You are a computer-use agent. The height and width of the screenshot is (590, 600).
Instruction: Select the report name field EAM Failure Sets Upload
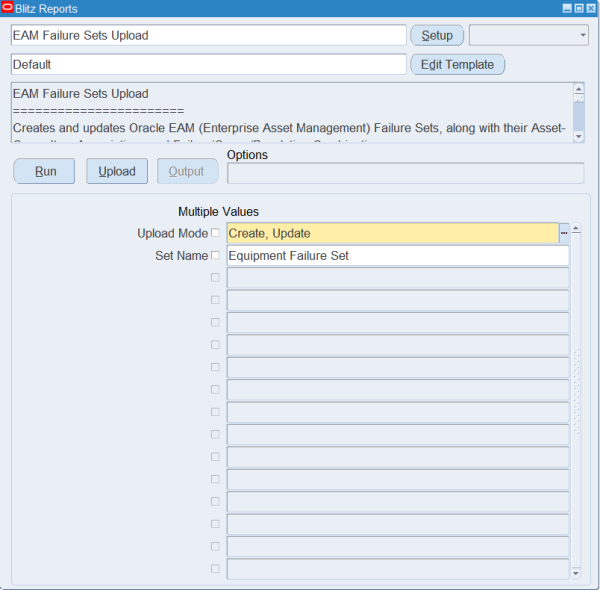pyautogui.click(x=209, y=35)
